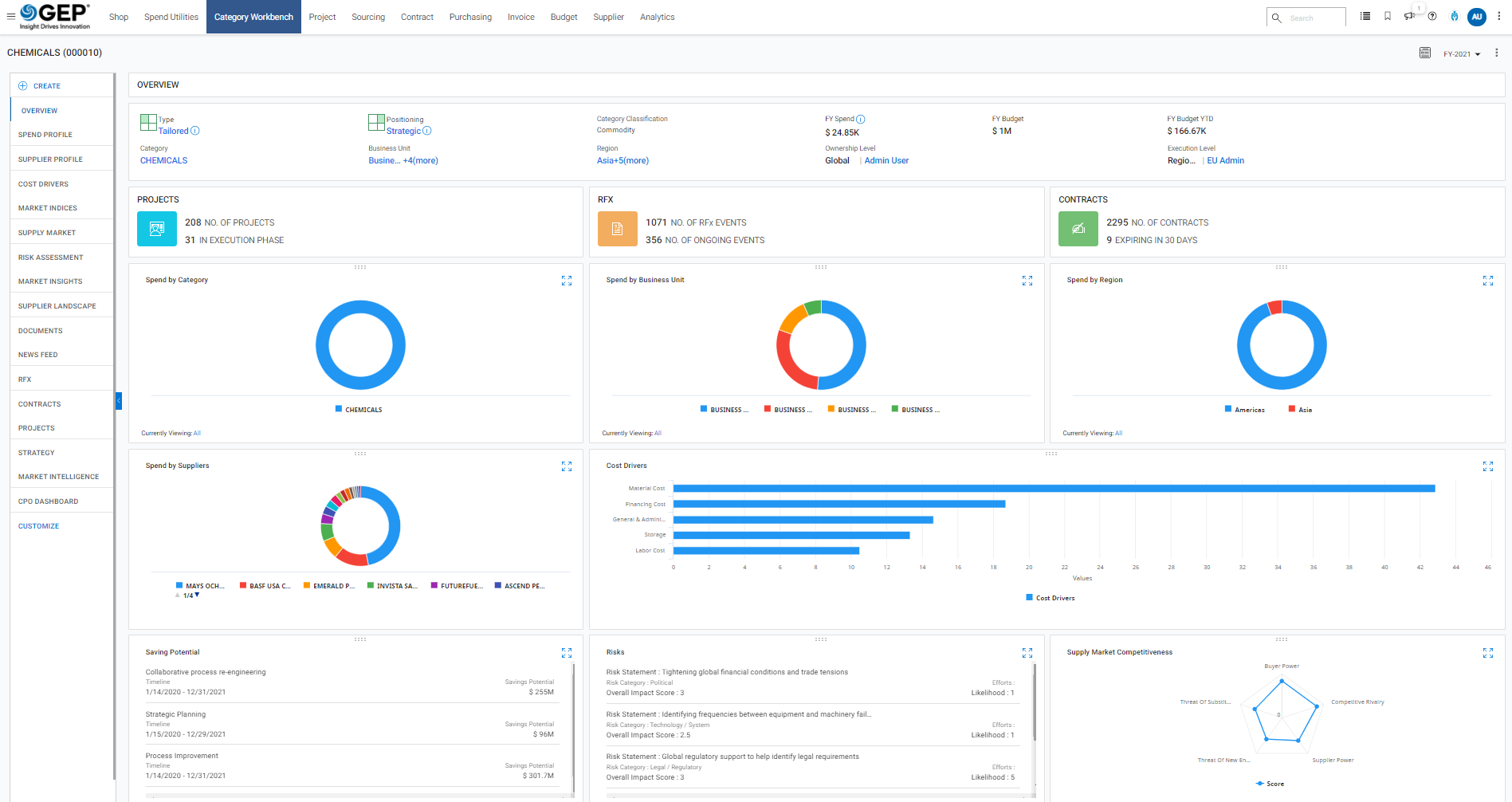Expand the Spend by Category chart to fullscreen
The image size is (1512, 802).
[567, 281]
